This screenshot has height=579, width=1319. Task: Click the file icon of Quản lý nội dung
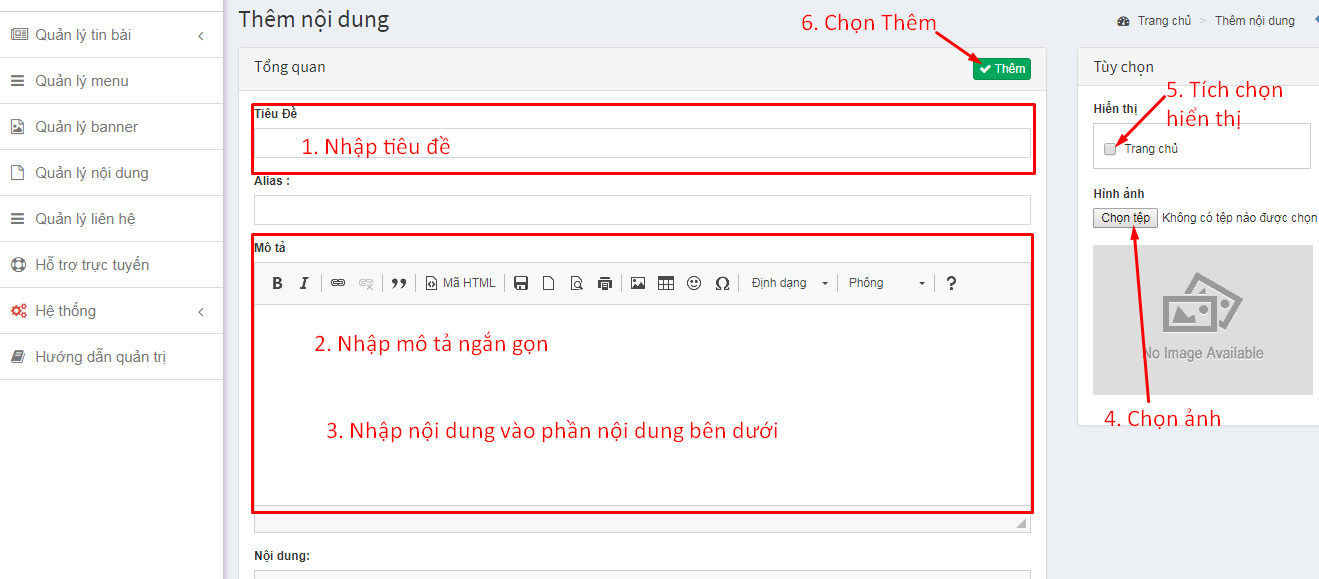(x=17, y=173)
